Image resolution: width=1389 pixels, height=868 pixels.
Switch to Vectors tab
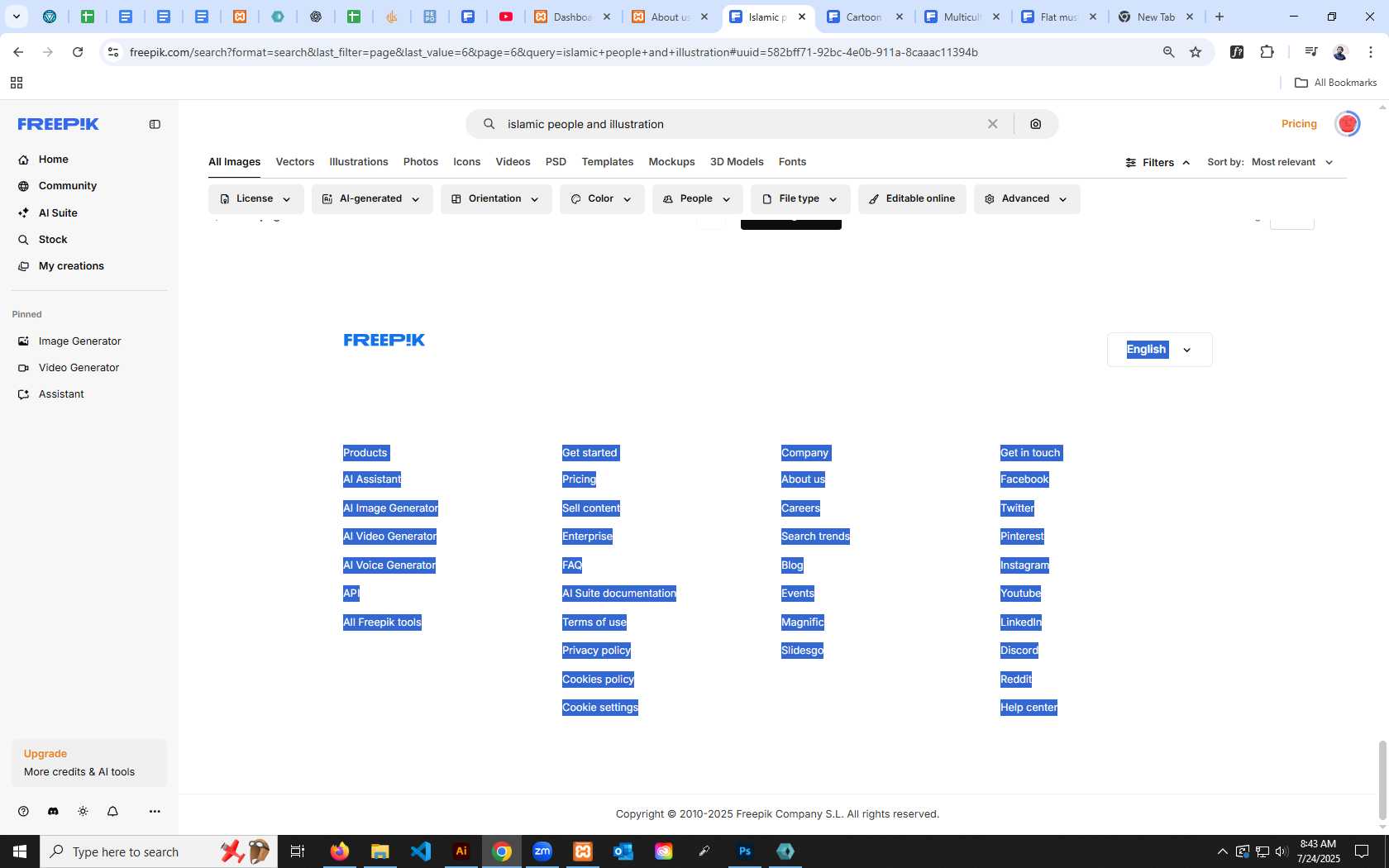[295, 162]
